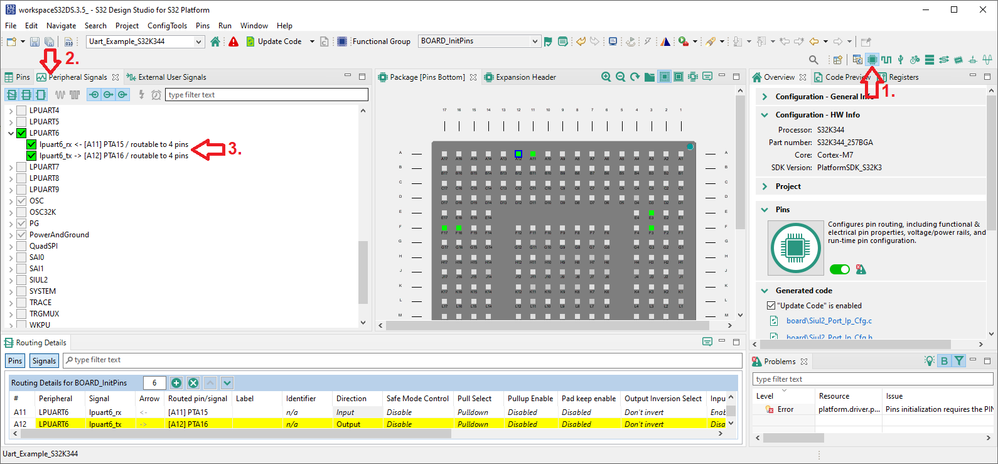Click the Update Code button
This screenshot has height=464, width=998.
(x=273, y=41)
